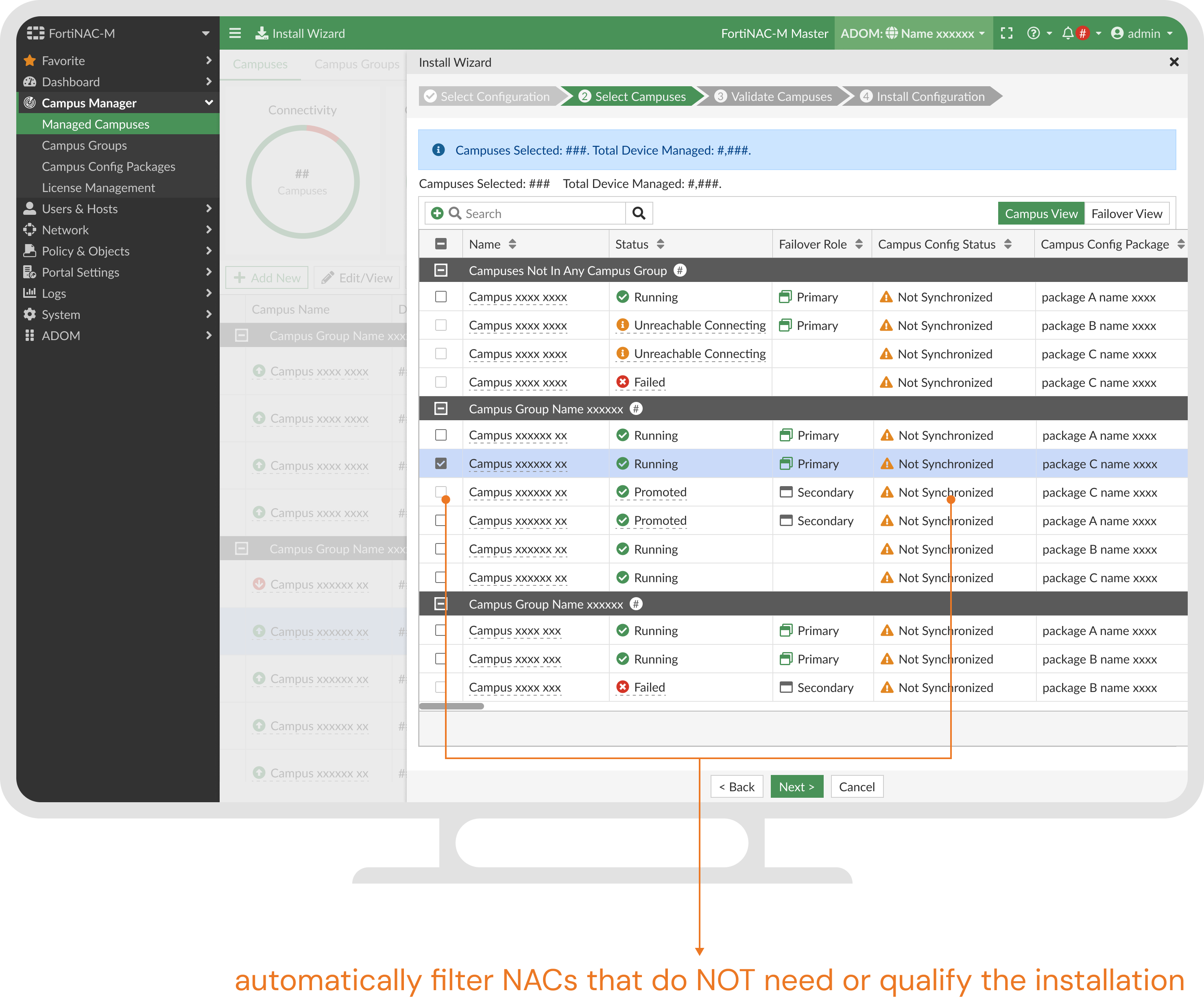
Task: Check the second Promoted Secondary campus row
Action: point(441,521)
